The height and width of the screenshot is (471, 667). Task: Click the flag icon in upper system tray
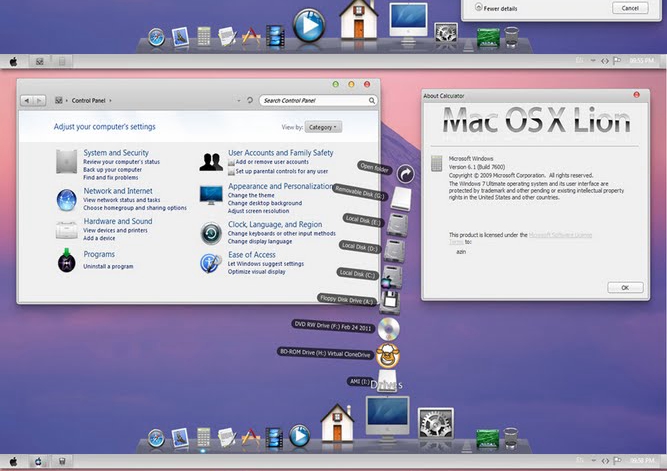point(617,61)
